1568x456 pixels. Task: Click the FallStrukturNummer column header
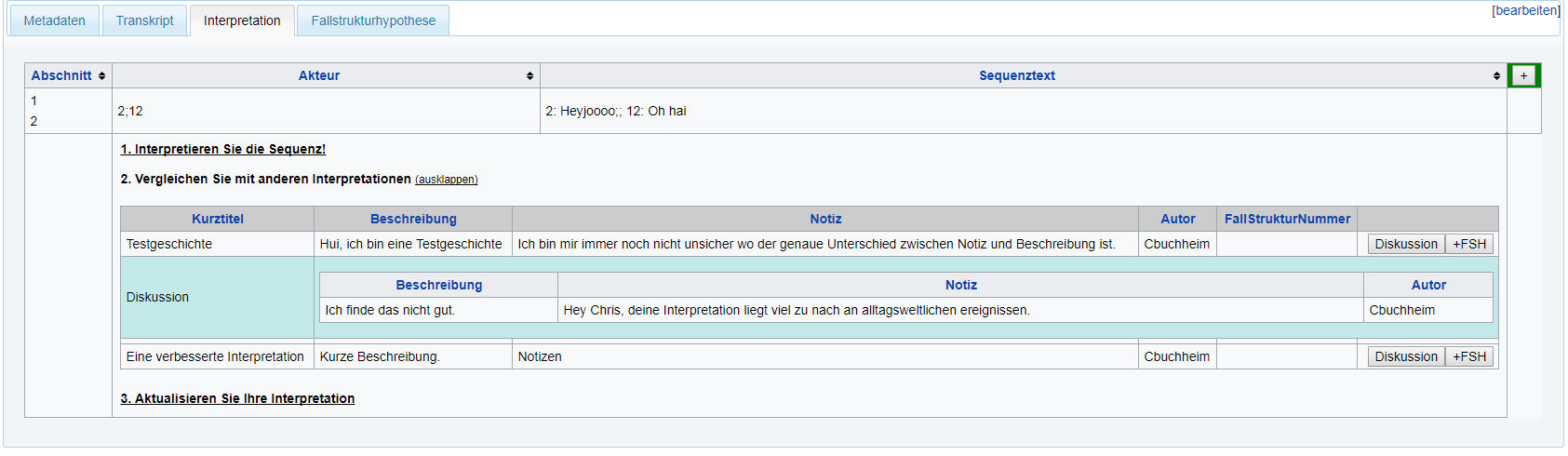(1286, 219)
